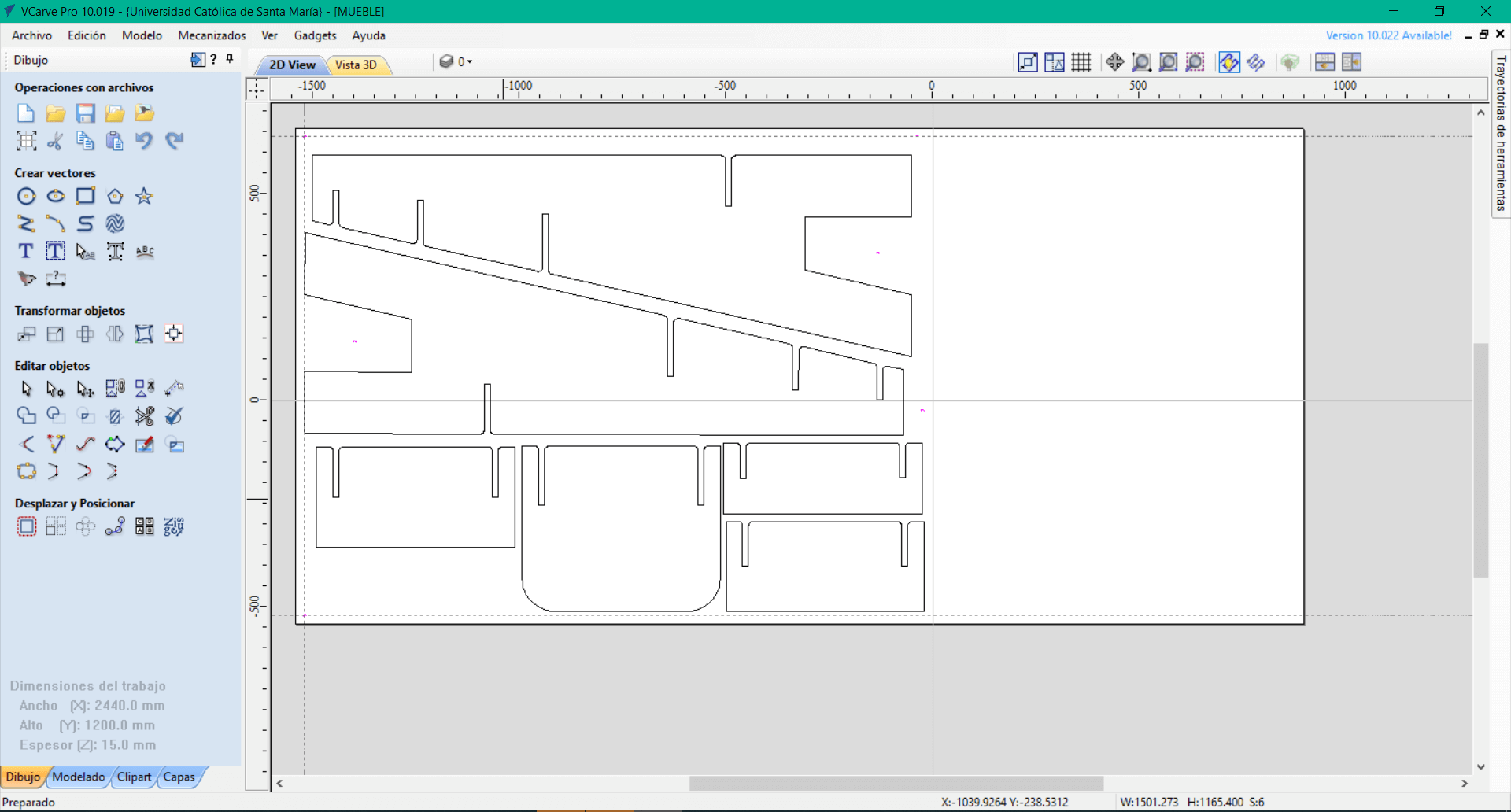Select the Draw Polygon tool
1511x812 pixels.
coord(115,196)
